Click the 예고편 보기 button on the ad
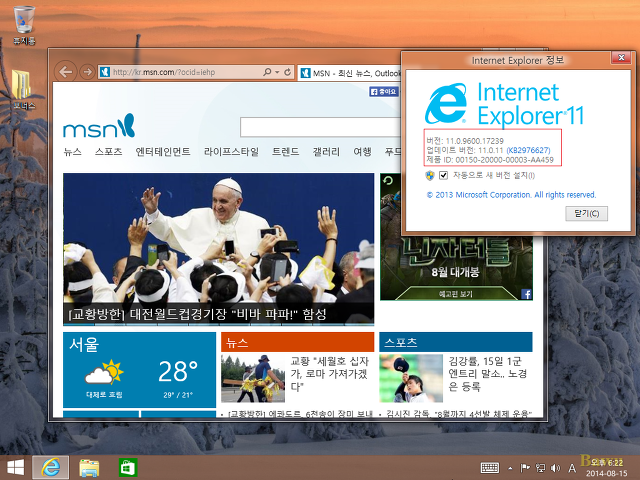640x480 pixels. pos(456,294)
